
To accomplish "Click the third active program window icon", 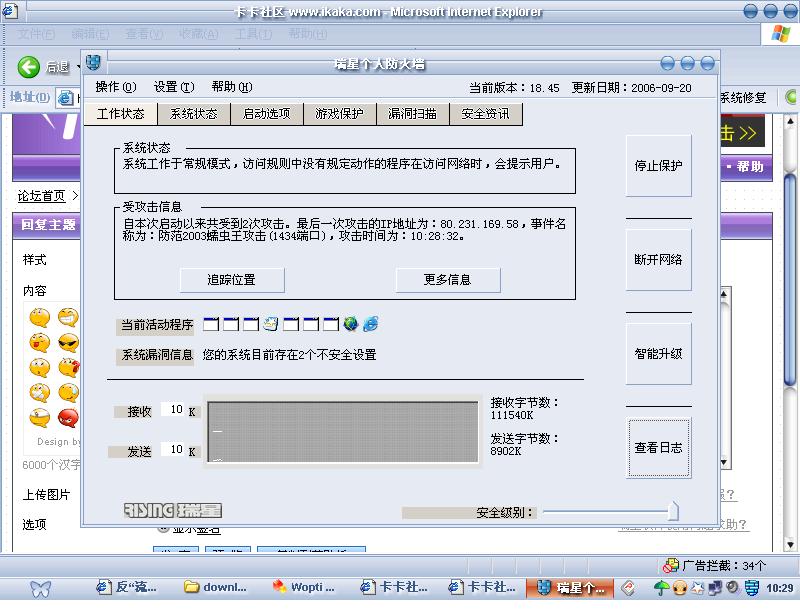I will [x=251, y=324].
